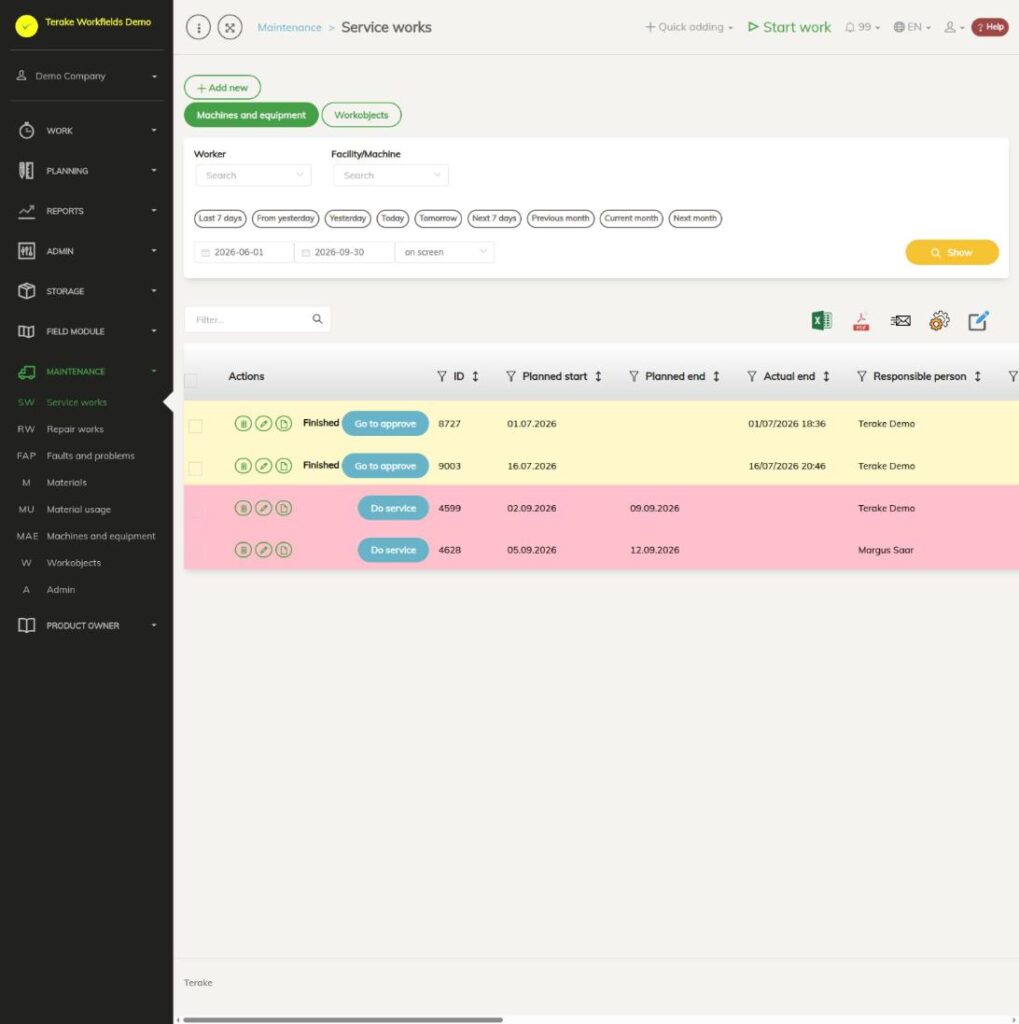Open ID column filter funnel
Image resolution: width=1019 pixels, height=1024 pixels.
[x=442, y=376]
